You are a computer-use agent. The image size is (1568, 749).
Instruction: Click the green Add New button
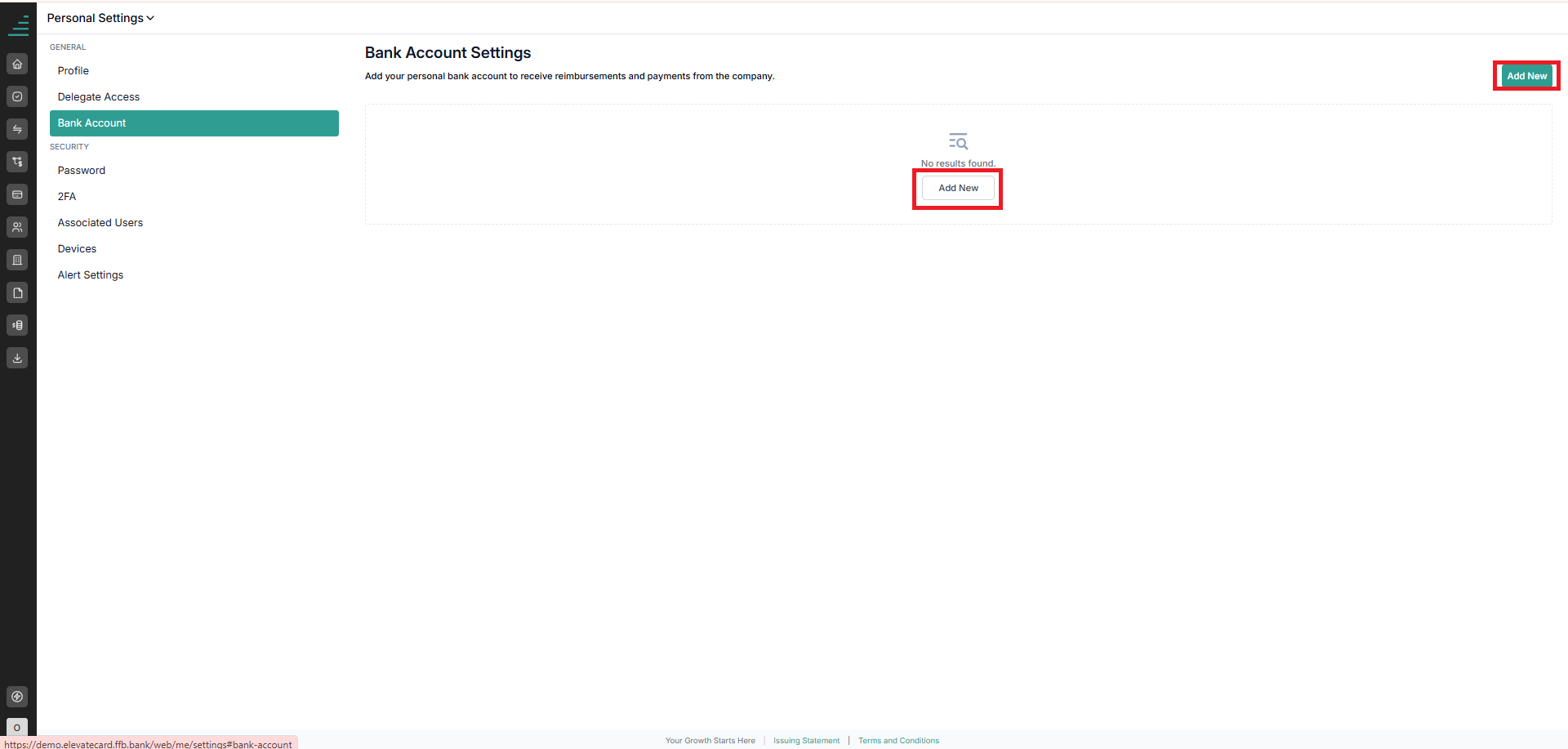pyautogui.click(x=1526, y=76)
